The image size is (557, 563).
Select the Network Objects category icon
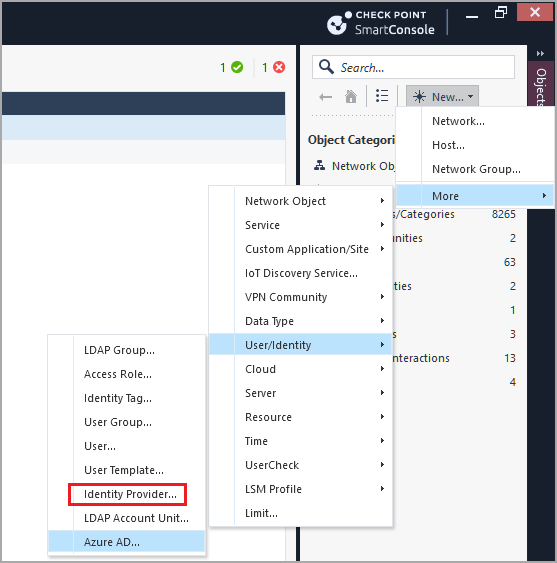tap(319, 165)
